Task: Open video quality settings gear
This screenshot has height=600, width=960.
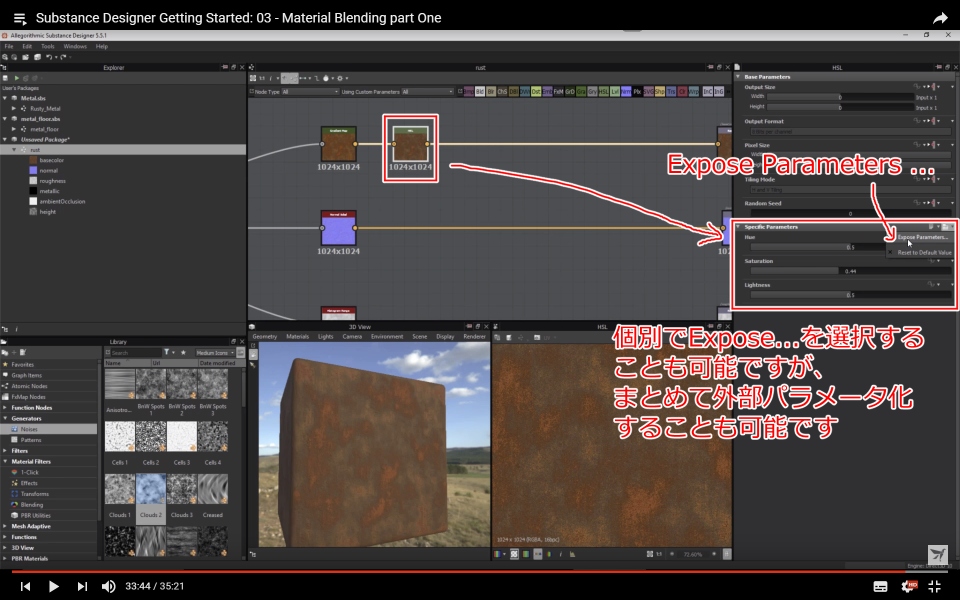Action: click(909, 587)
